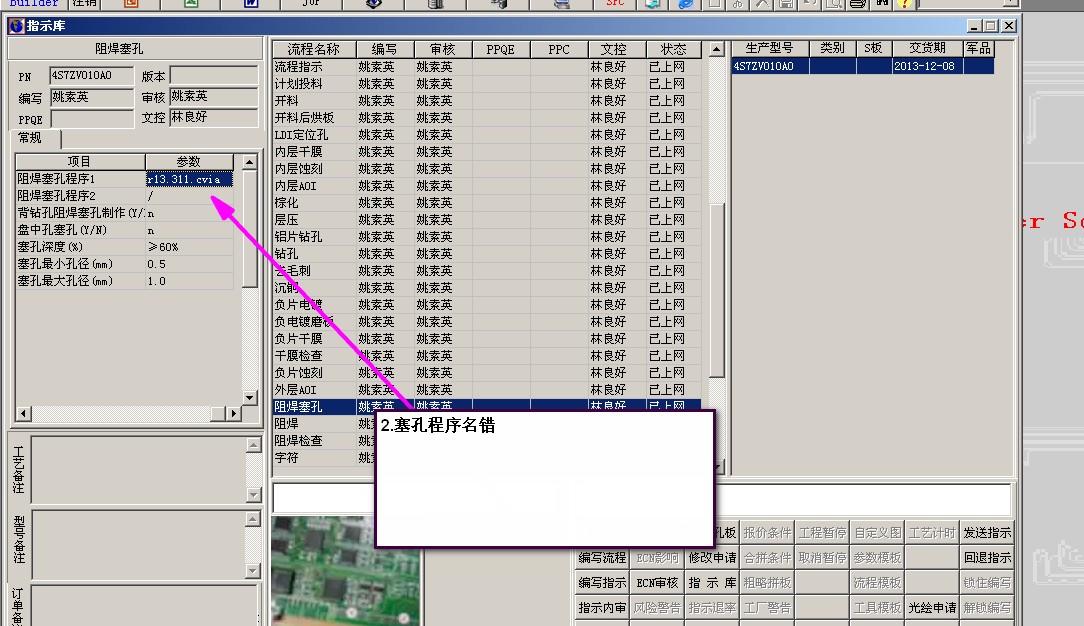Select the 外层AOI flow row

click(487, 390)
